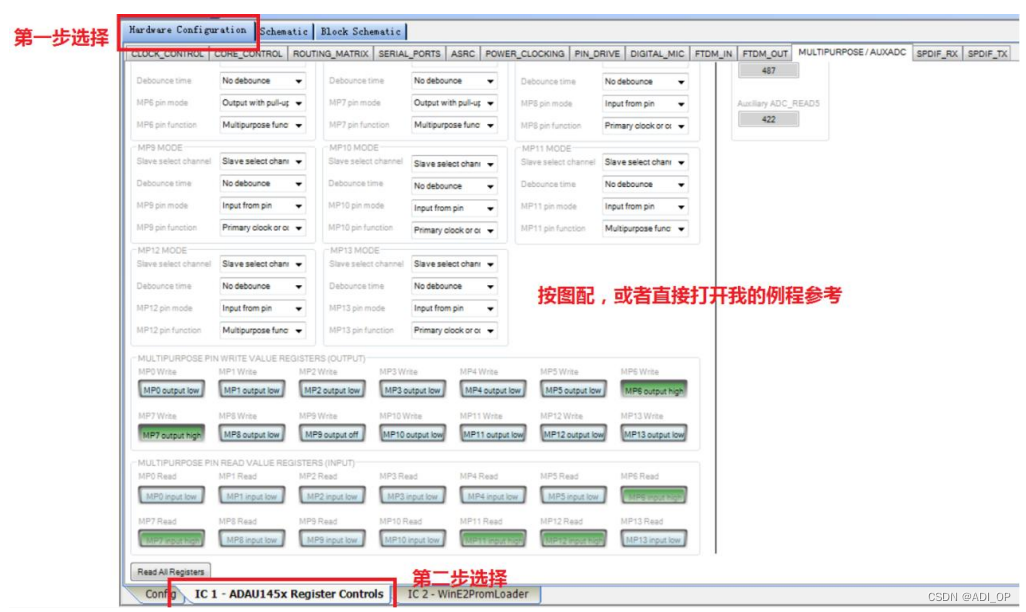Select the FTDM_OUT tab
The height and width of the screenshot is (612, 1026).
pos(765,54)
